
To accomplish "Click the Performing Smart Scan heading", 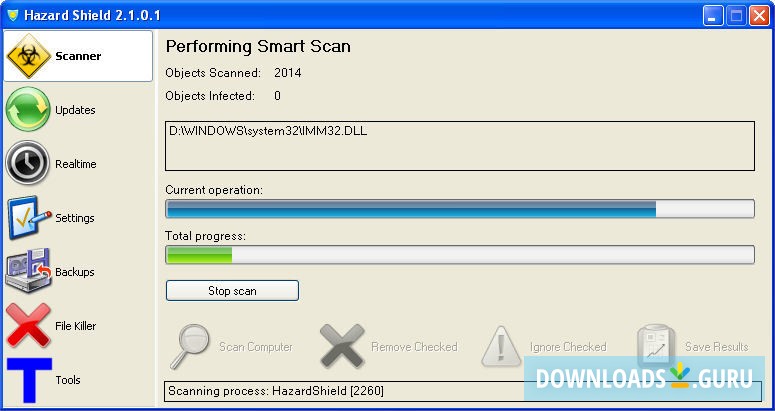I will coord(258,46).
